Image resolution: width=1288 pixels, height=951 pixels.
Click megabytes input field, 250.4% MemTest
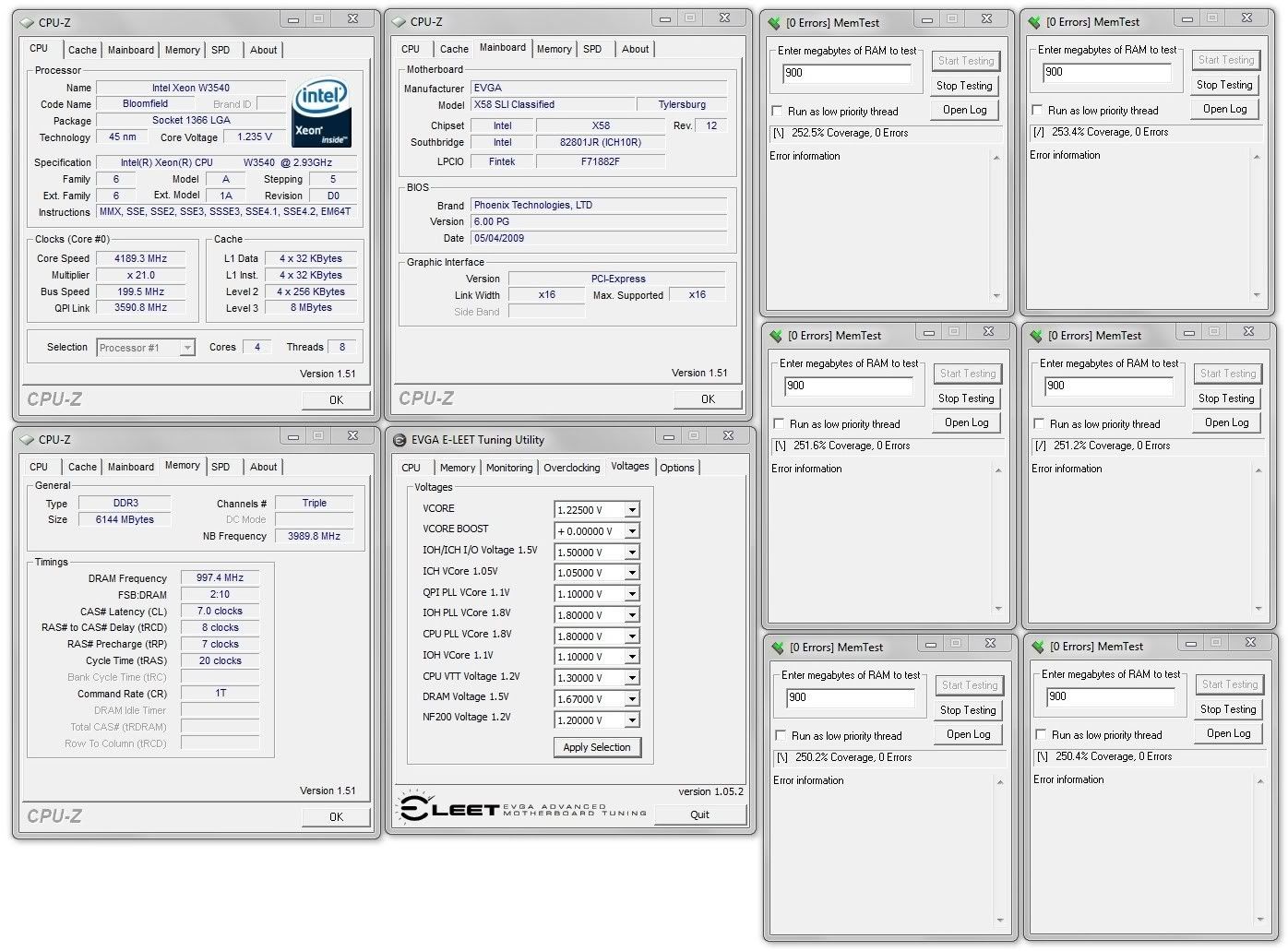(x=1110, y=696)
